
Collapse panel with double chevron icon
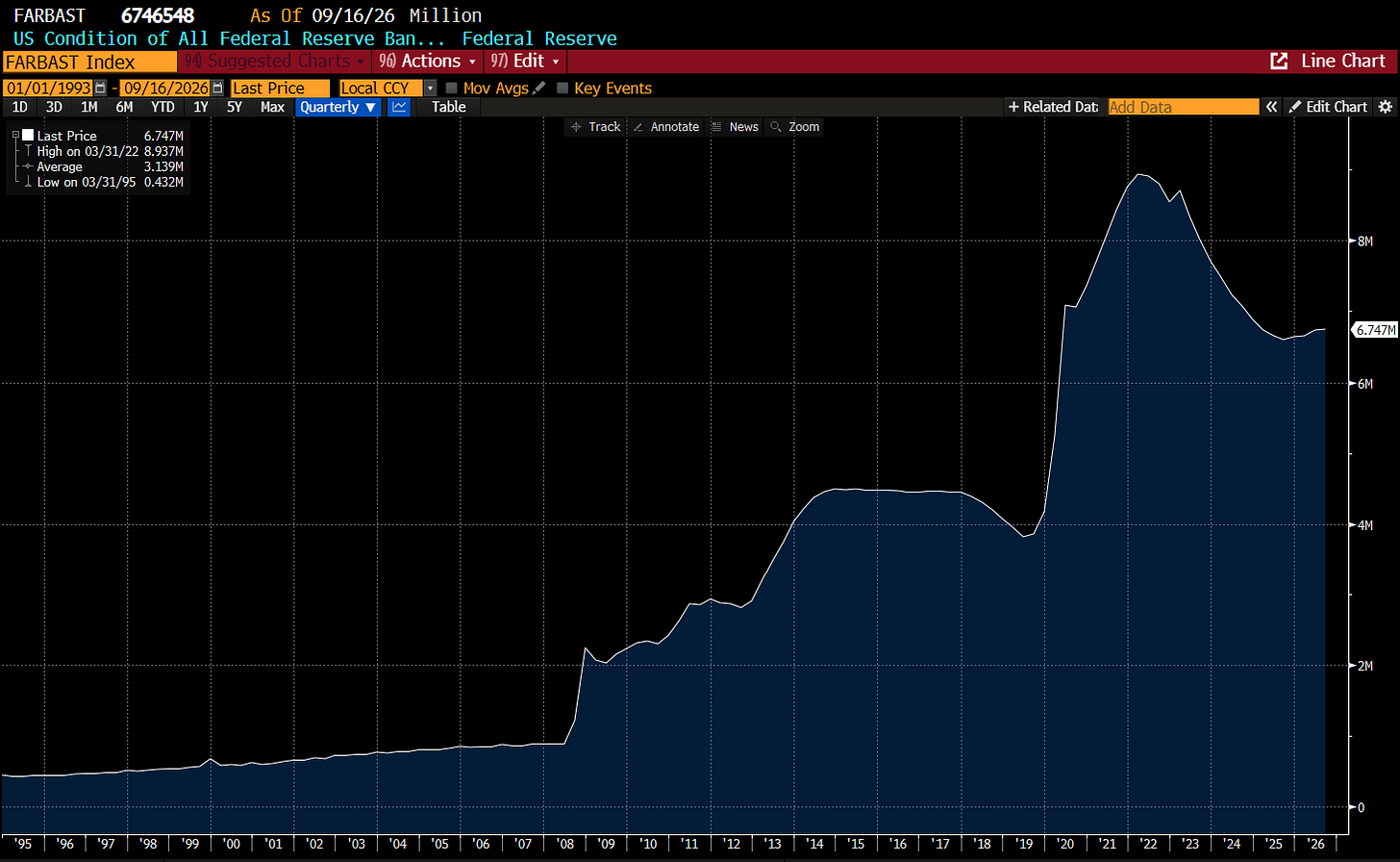pos(1271,107)
